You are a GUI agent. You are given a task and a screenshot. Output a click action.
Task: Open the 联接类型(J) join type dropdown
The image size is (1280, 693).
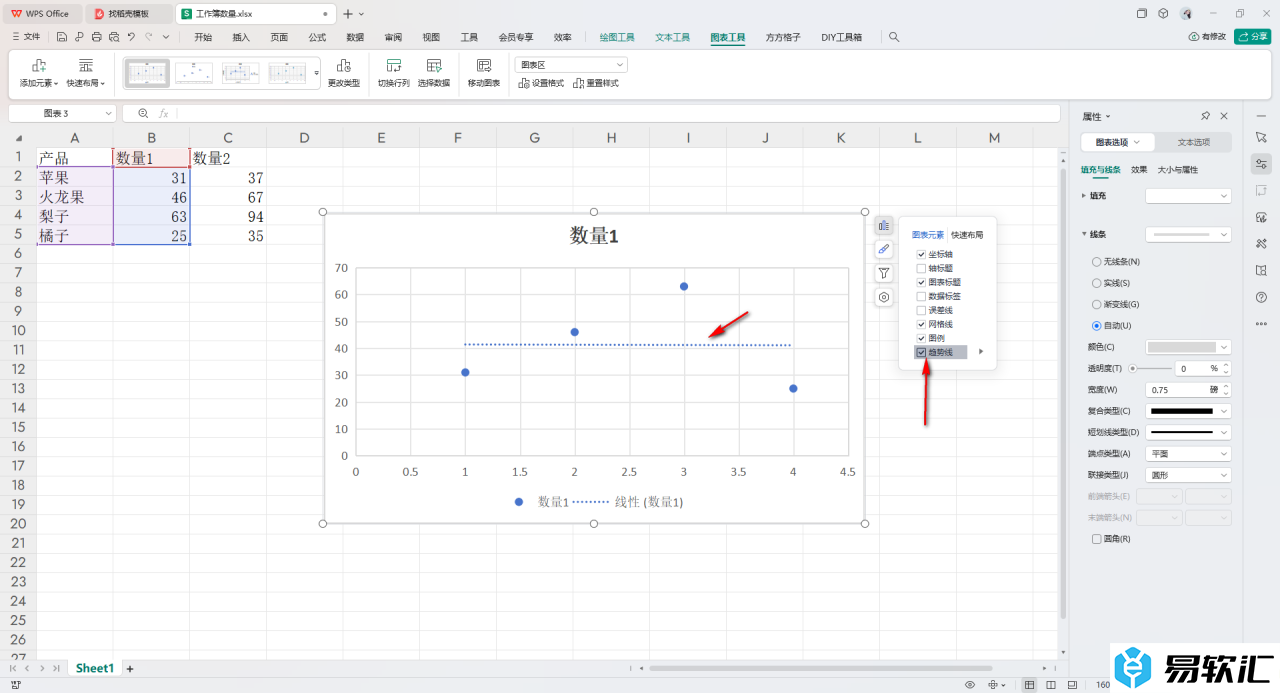(x=1188, y=475)
